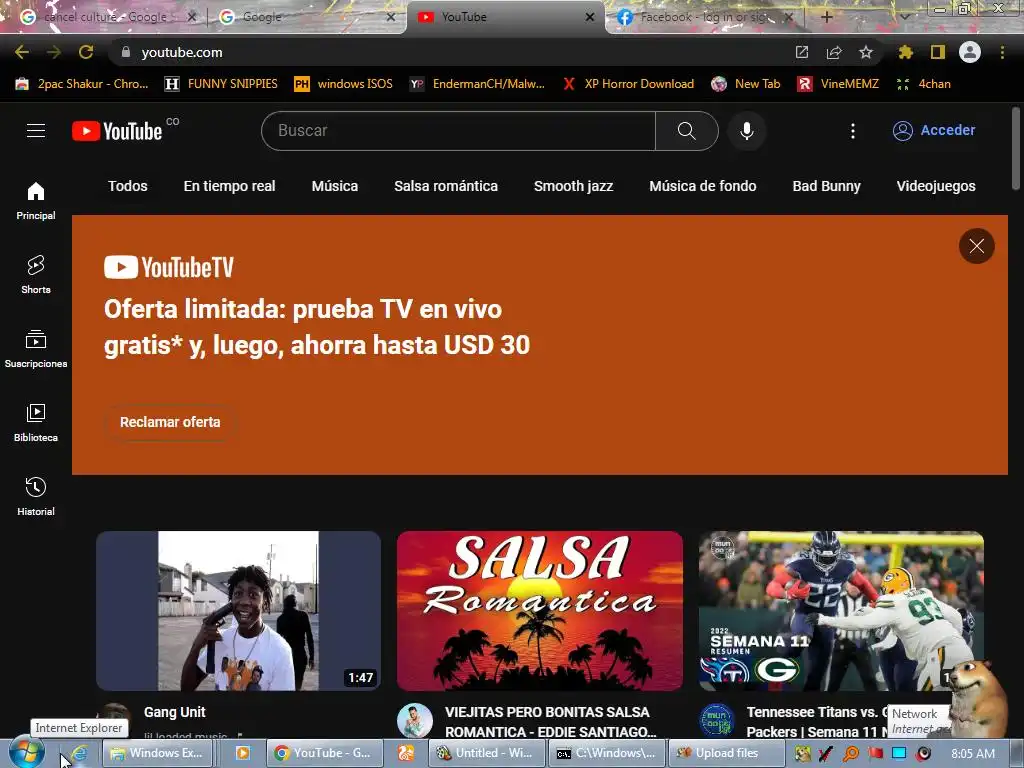1024x768 pixels.
Task: Open the Salsa Romantica video thumbnail
Action: coord(539,611)
